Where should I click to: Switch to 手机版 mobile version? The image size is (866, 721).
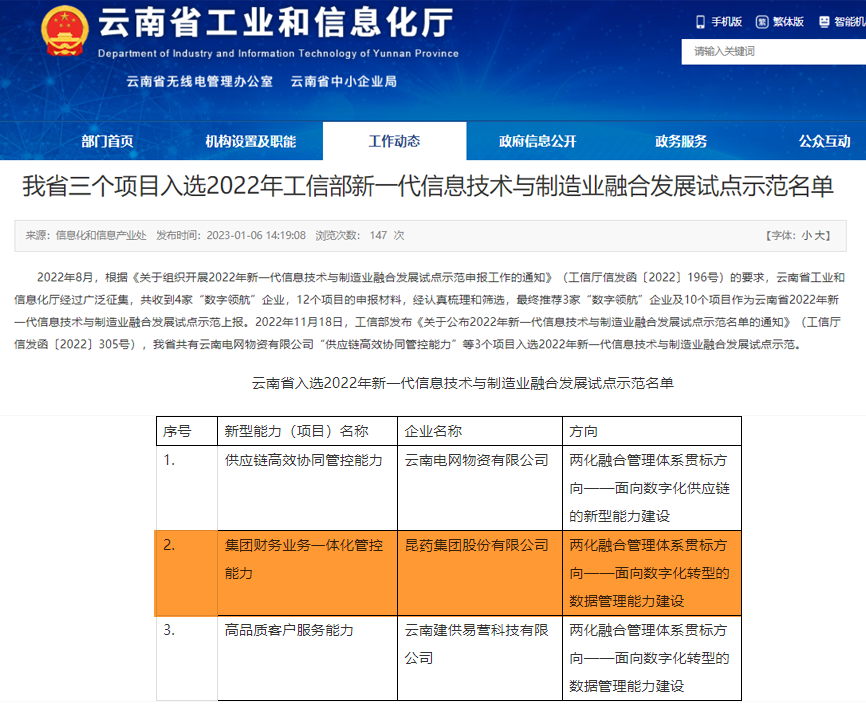click(x=726, y=22)
